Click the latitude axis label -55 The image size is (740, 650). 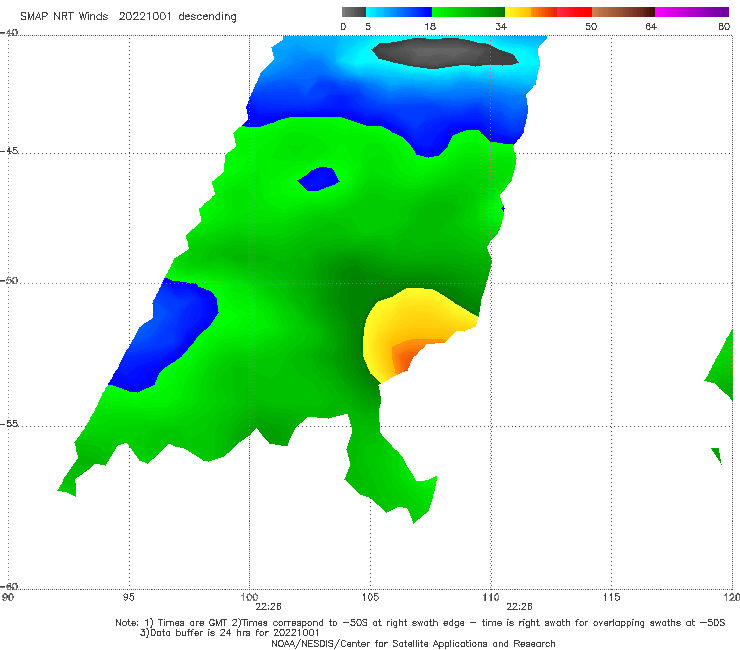[x=9, y=424]
